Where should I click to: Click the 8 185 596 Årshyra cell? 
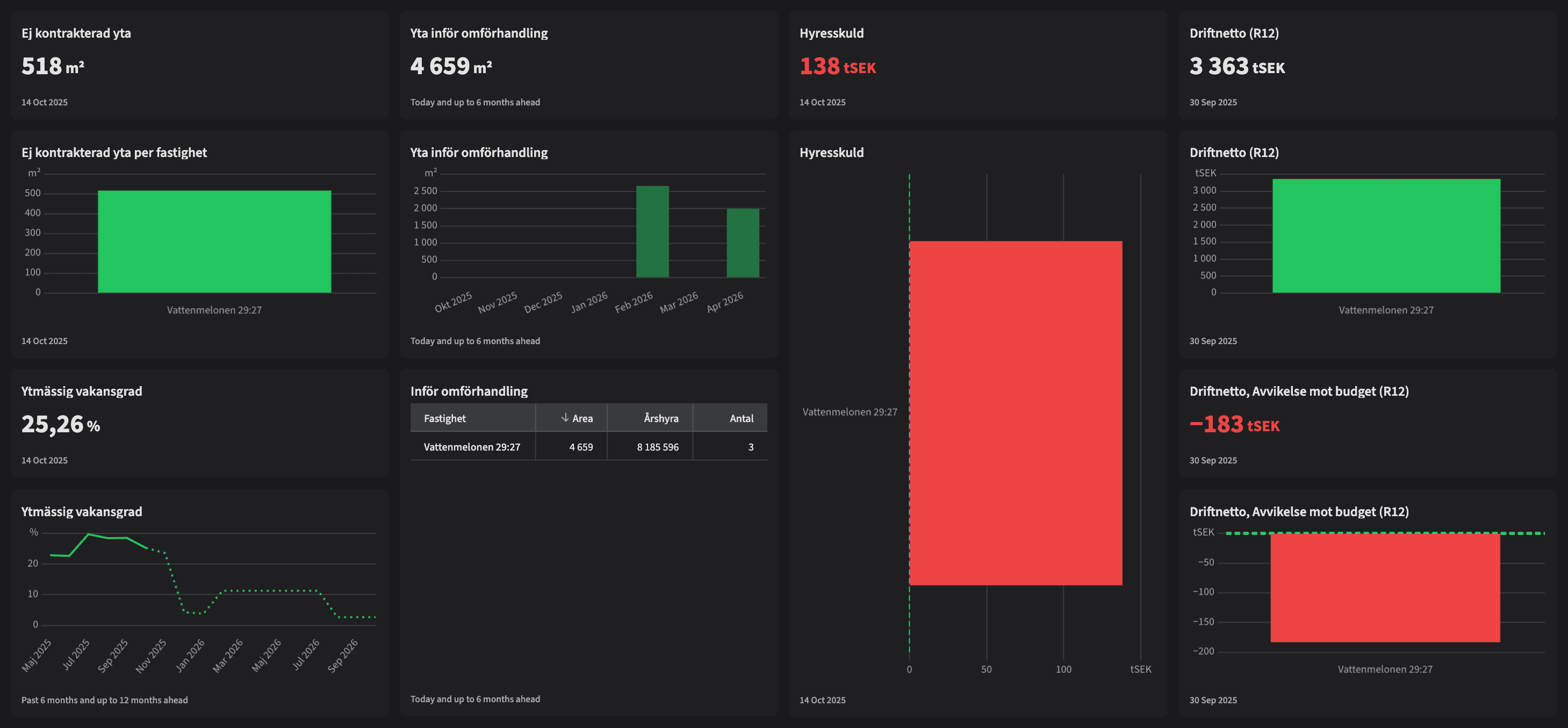coord(657,447)
